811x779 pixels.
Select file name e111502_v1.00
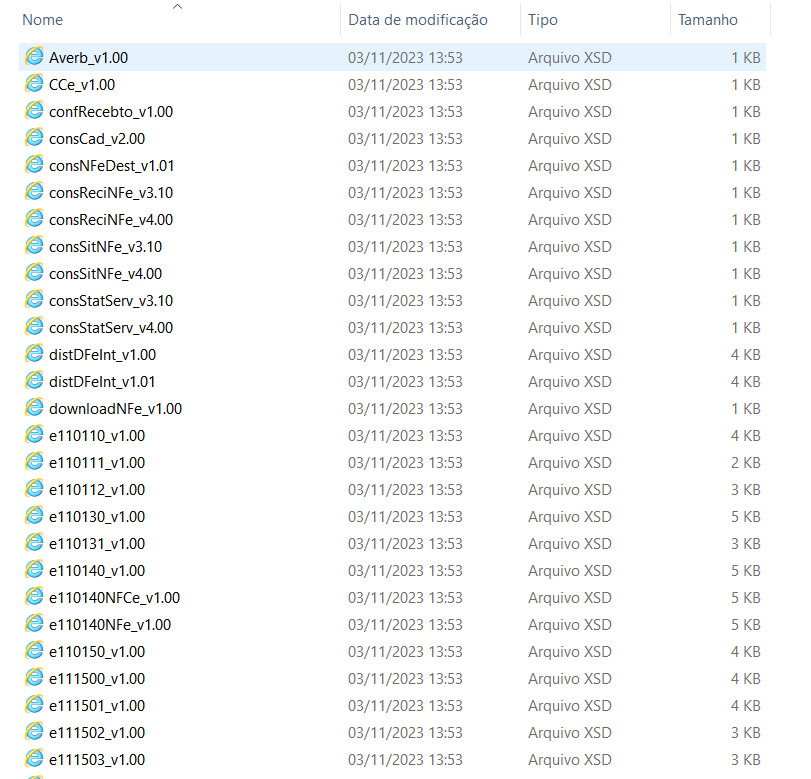point(97,732)
